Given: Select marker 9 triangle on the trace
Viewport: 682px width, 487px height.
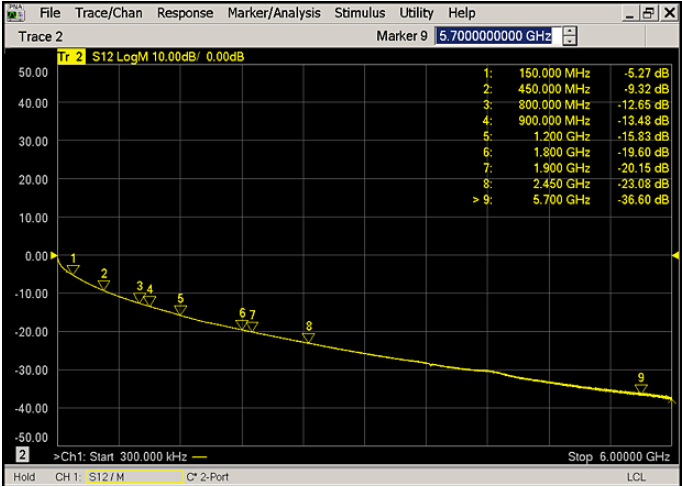Looking at the screenshot, I should click(x=641, y=389).
